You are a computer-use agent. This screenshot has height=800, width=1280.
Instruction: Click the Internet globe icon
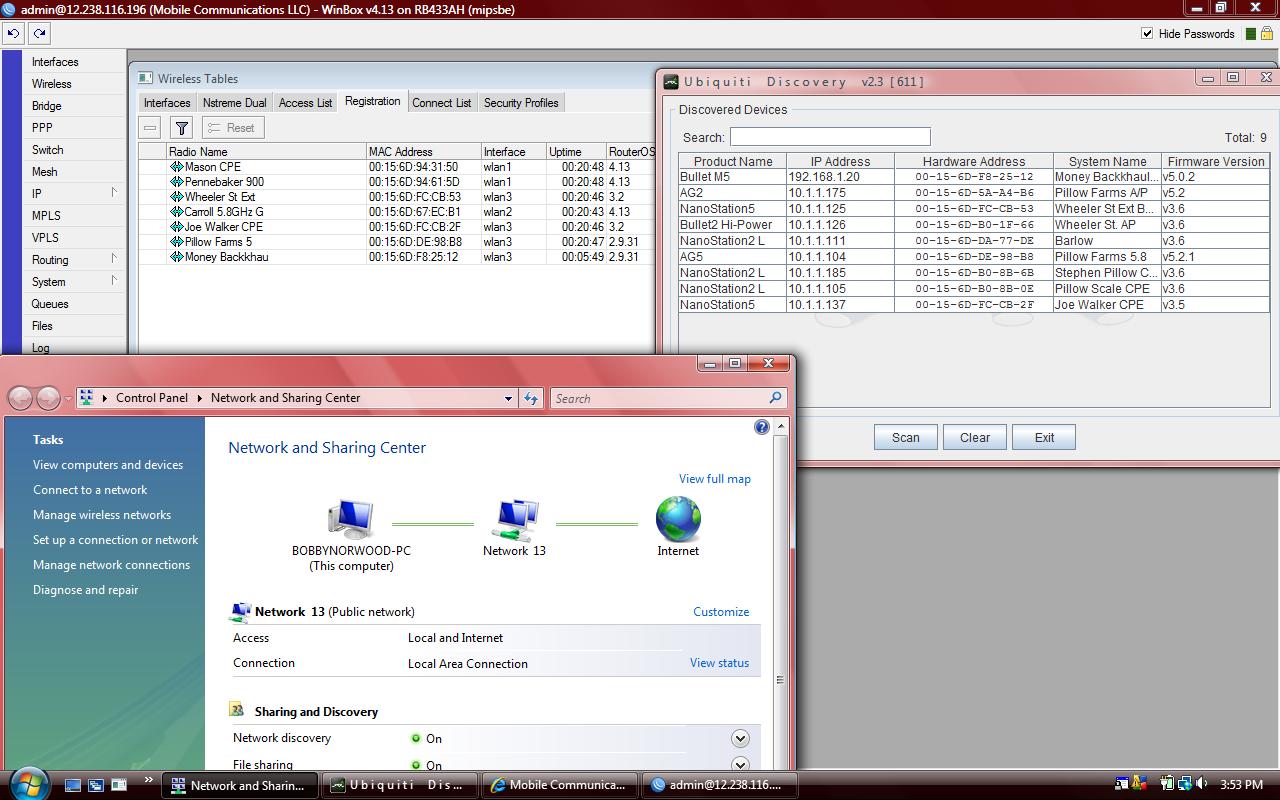[678, 520]
